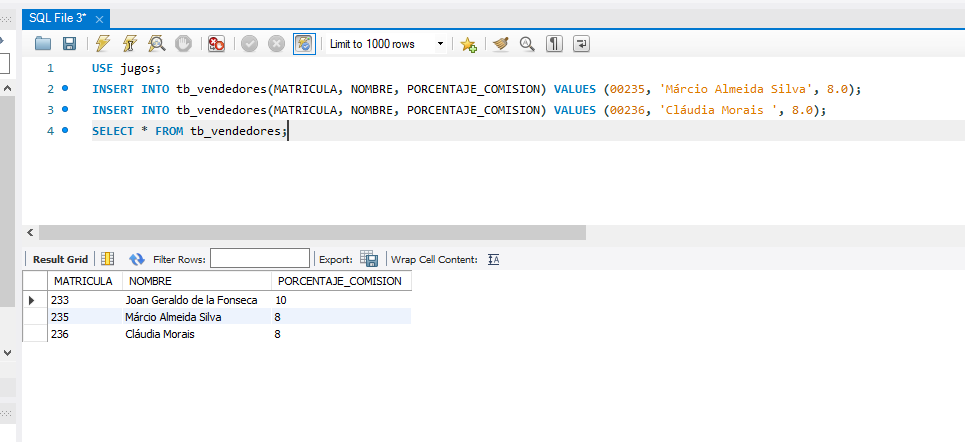
Task: Roll back the transaction with the X icon
Action: 276,44
